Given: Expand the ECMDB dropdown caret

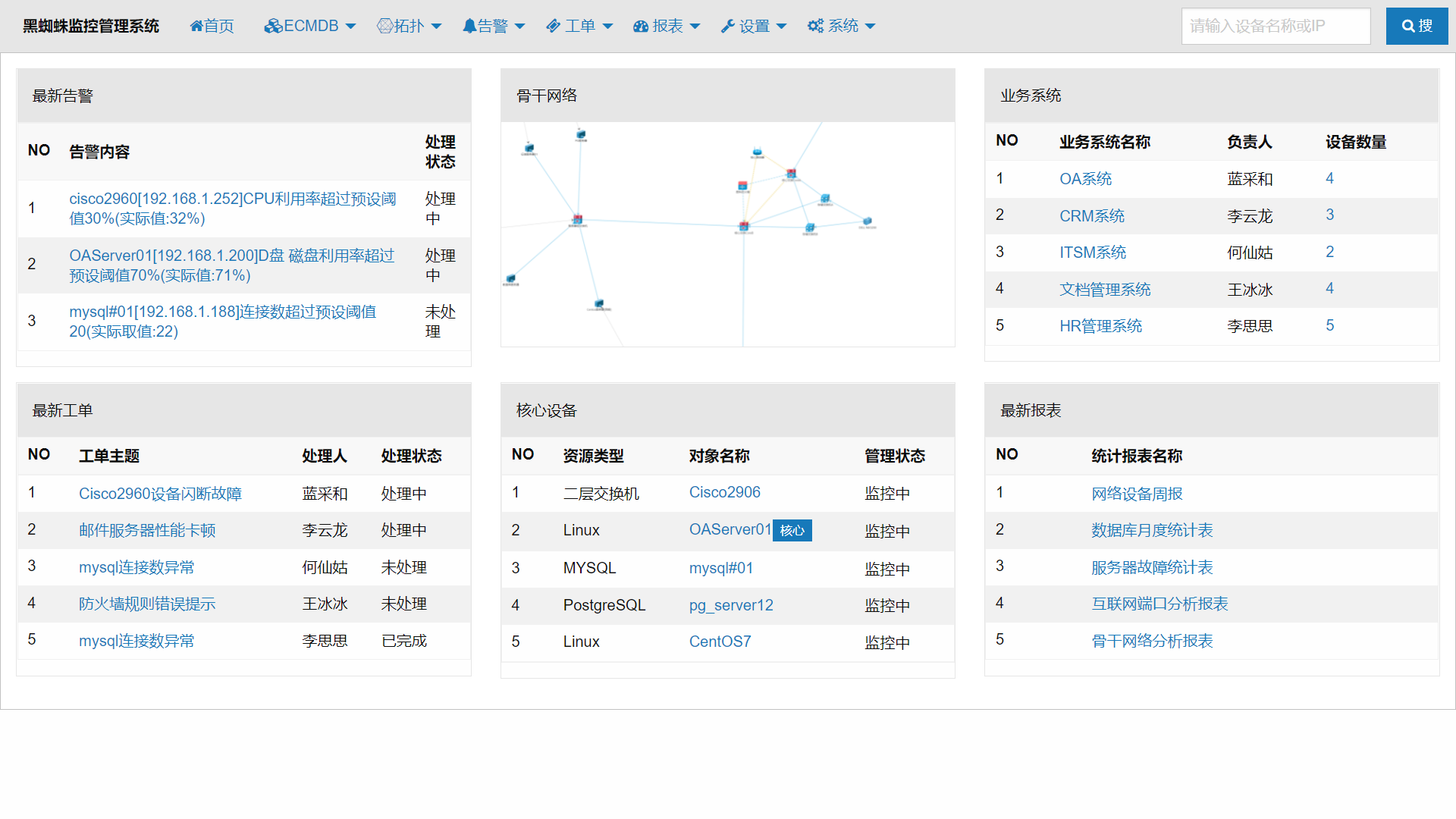Looking at the screenshot, I should pos(350,26).
